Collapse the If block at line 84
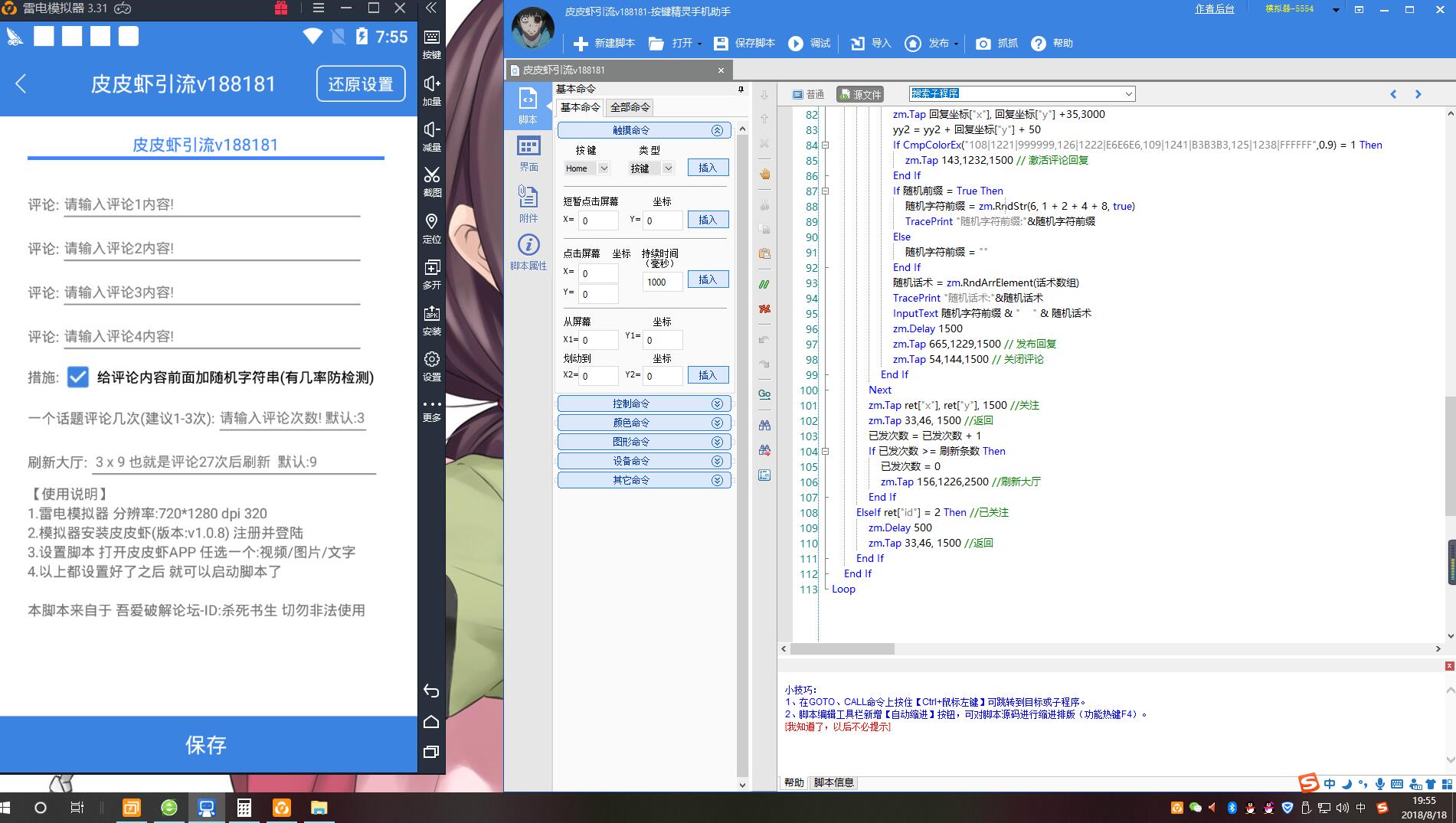The width and height of the screenshot is (1456, 823). point(825,145)
